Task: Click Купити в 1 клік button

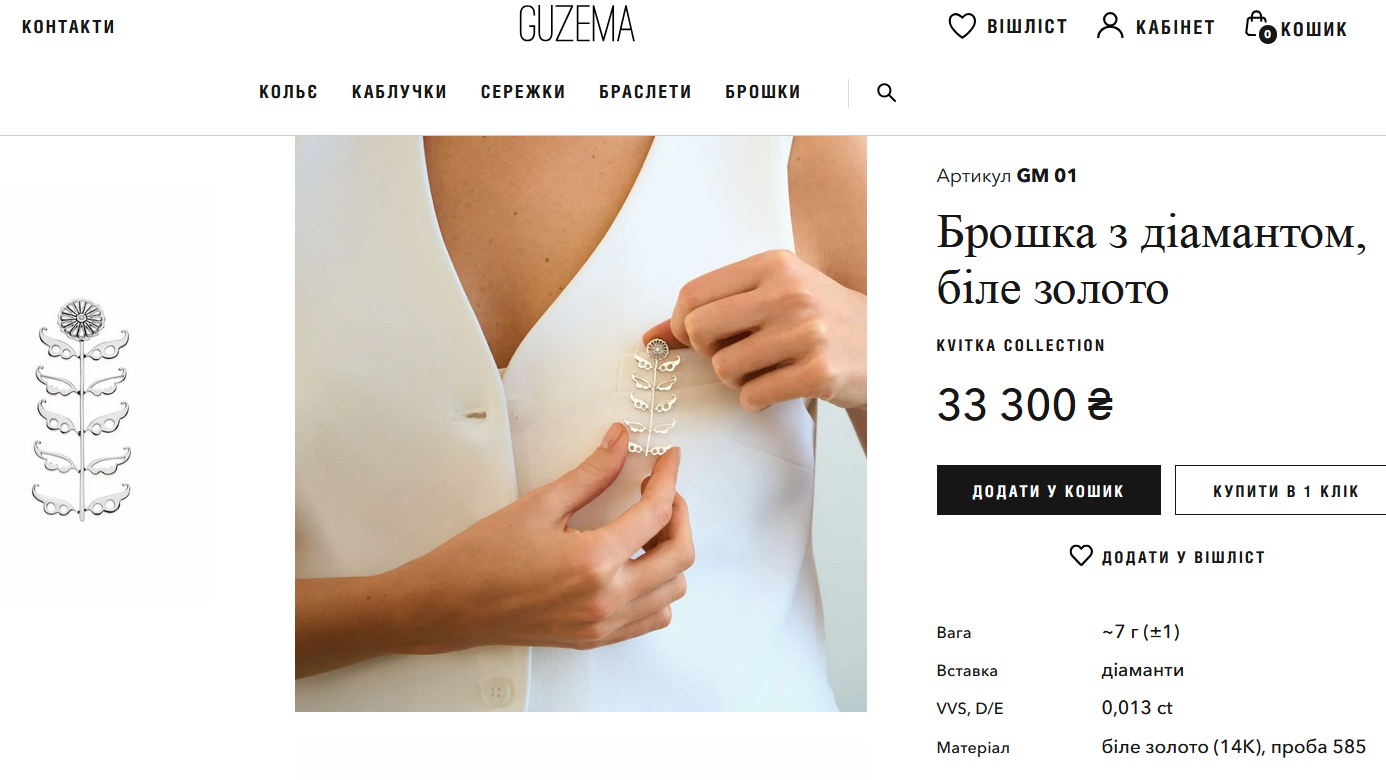Action: [x=1280, y=490]
